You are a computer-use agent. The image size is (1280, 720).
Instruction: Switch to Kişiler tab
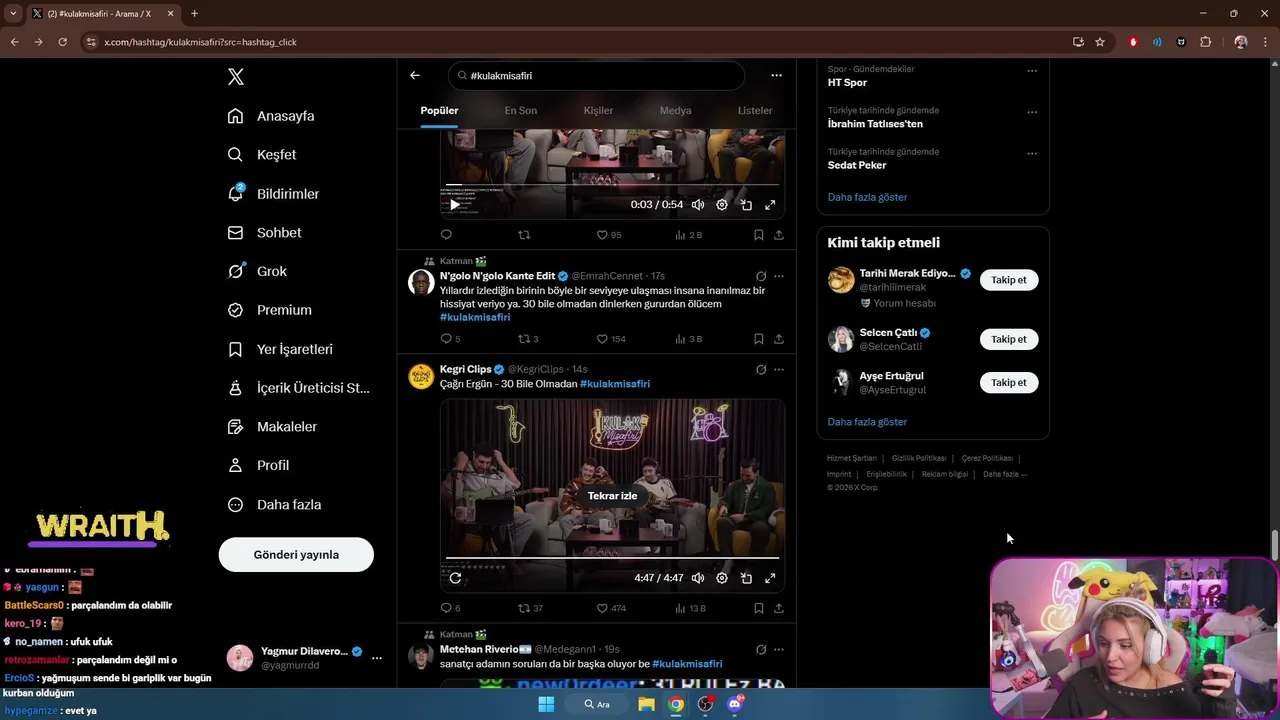point(598,111)
